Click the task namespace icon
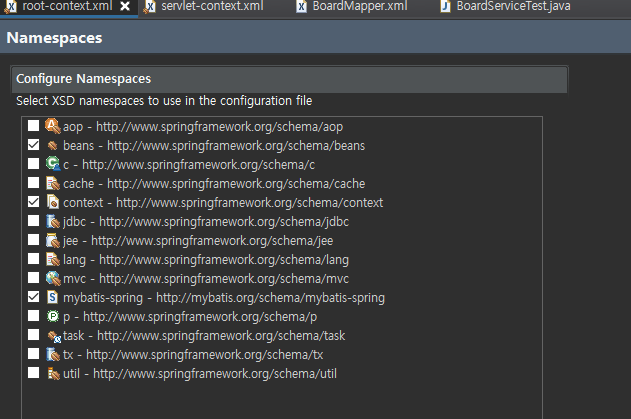631x419 pixels. click(x=54, y=336)
